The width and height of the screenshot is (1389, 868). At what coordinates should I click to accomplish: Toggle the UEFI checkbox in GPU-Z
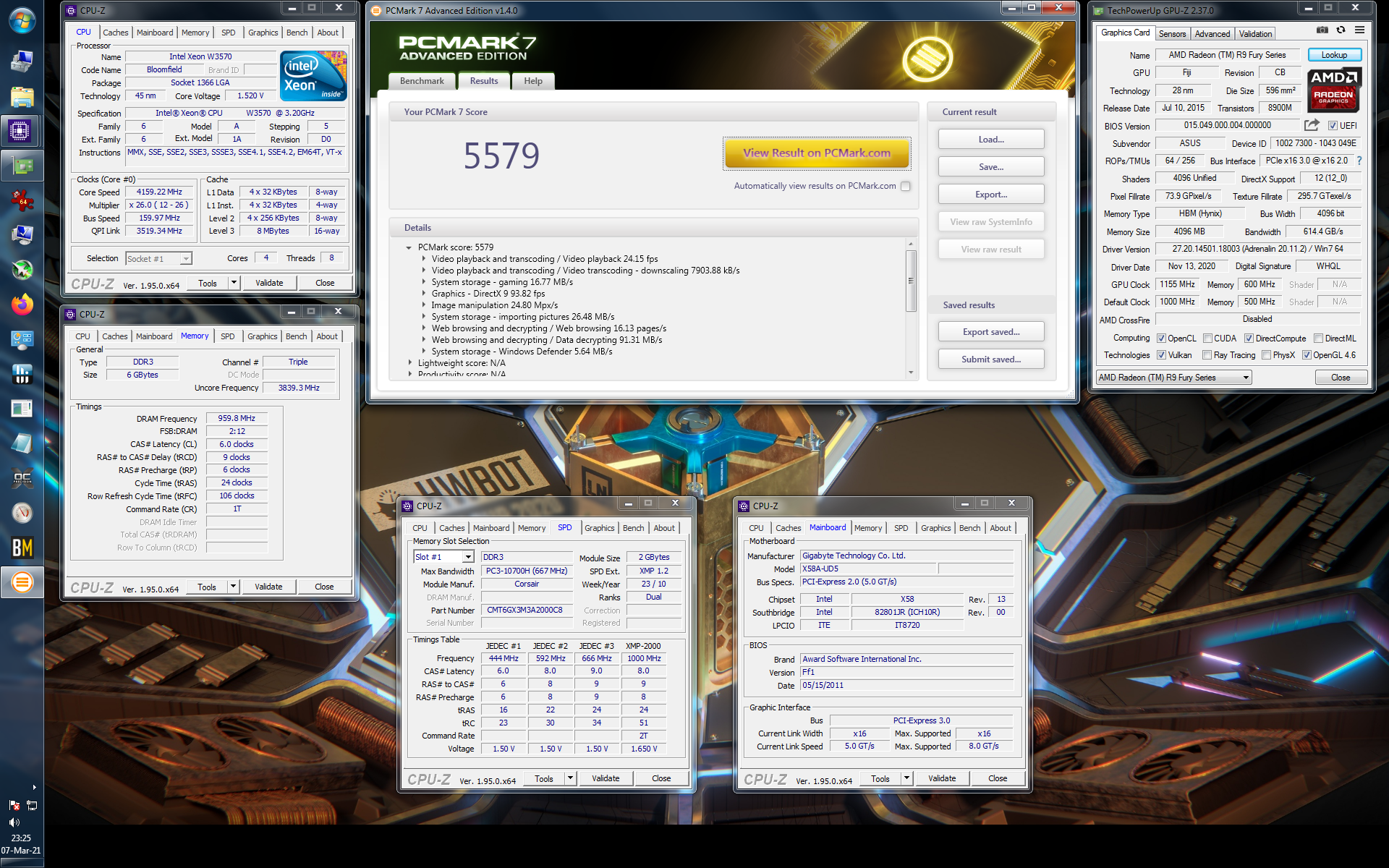click(x=1333, y=126)
